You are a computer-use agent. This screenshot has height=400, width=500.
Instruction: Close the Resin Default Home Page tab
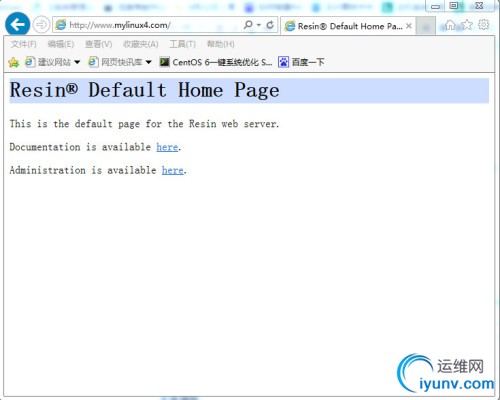tap(409, 26)
